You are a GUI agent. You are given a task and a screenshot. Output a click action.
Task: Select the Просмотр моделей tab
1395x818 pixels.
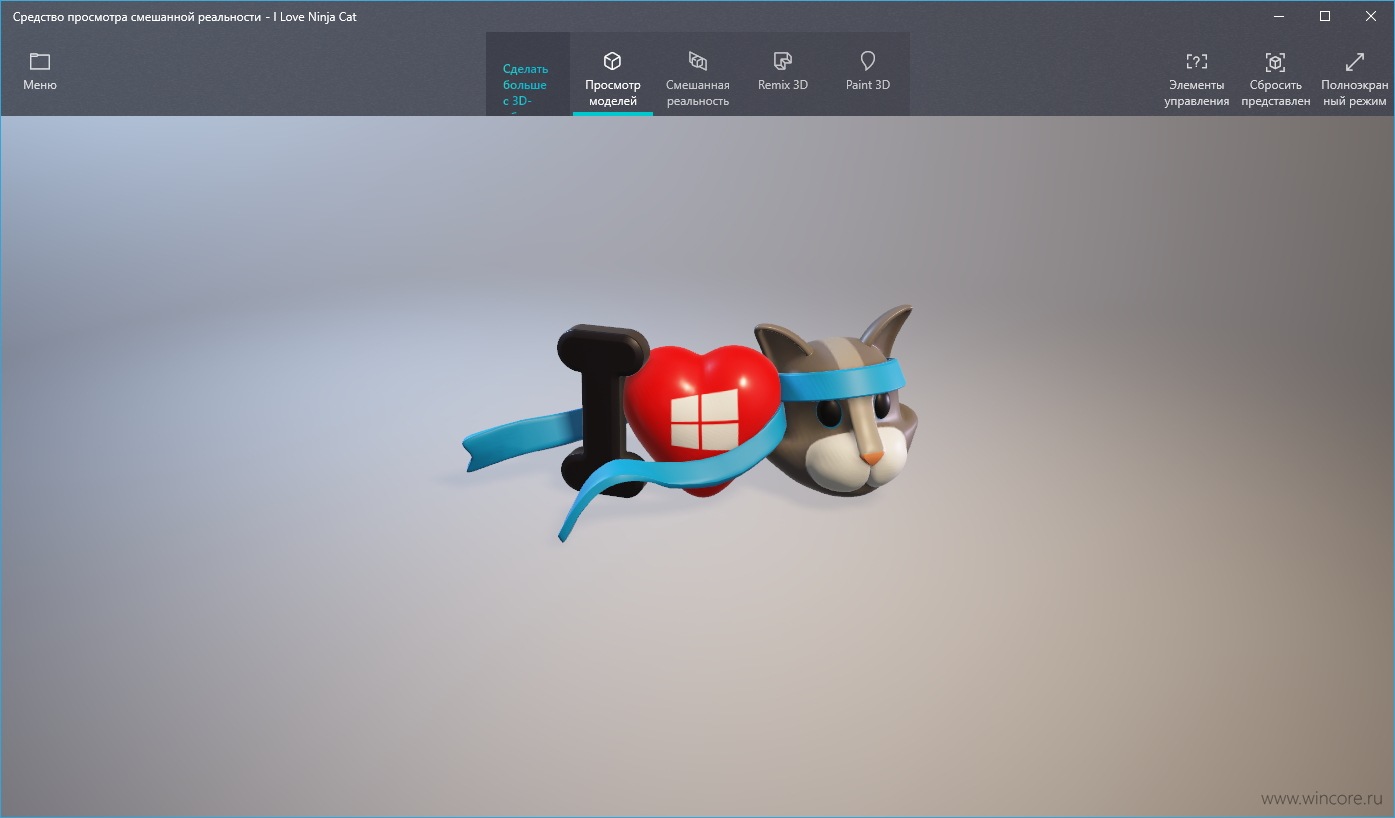tap(612, 76)
